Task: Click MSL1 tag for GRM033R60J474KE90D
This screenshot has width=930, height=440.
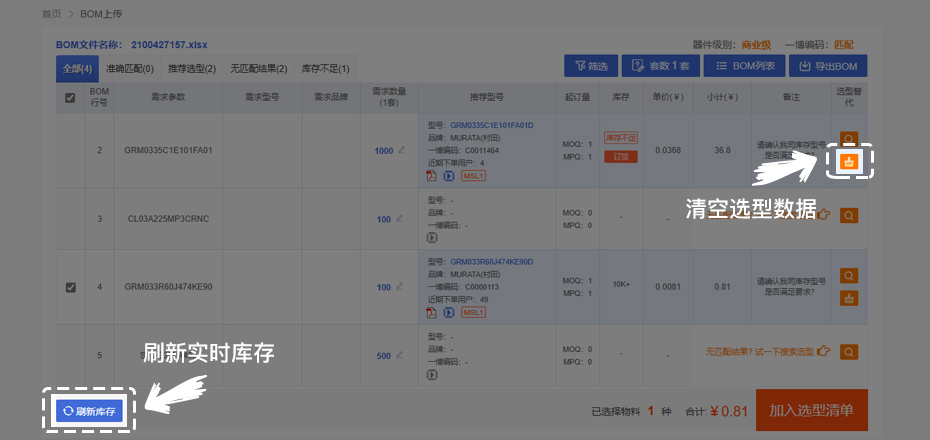Action: [473, 313]
